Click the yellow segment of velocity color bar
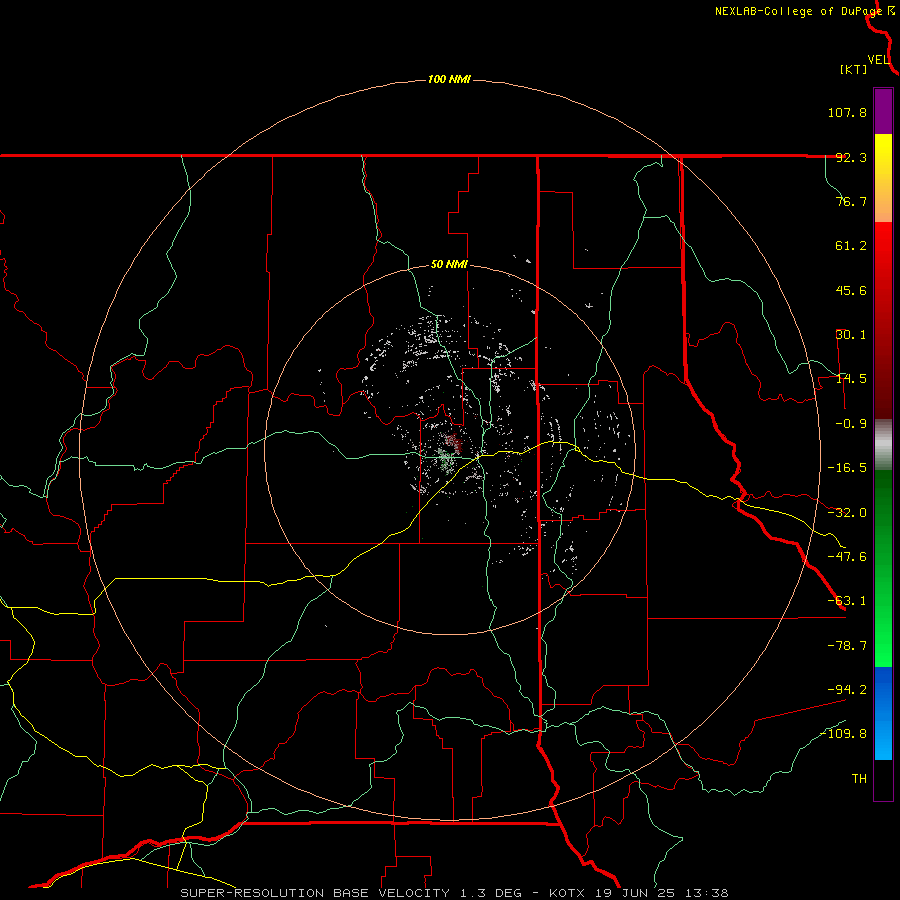The image size is (900, 900). pyautogui.click(x=883, y=177)
